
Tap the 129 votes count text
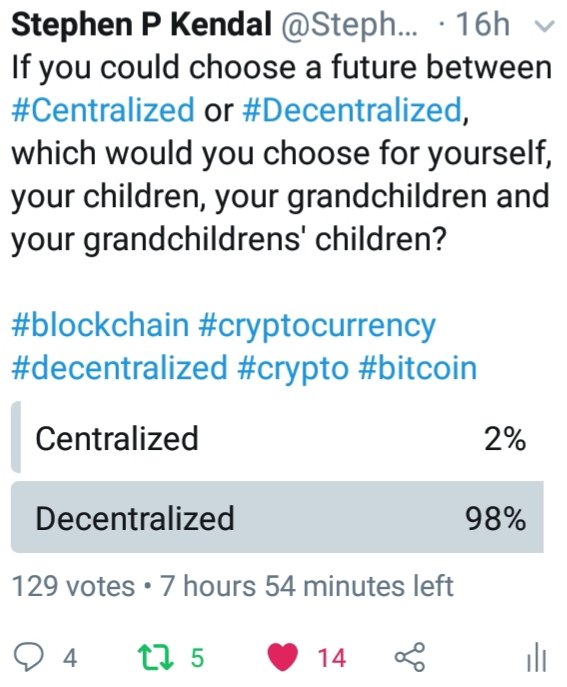[73, 586]
